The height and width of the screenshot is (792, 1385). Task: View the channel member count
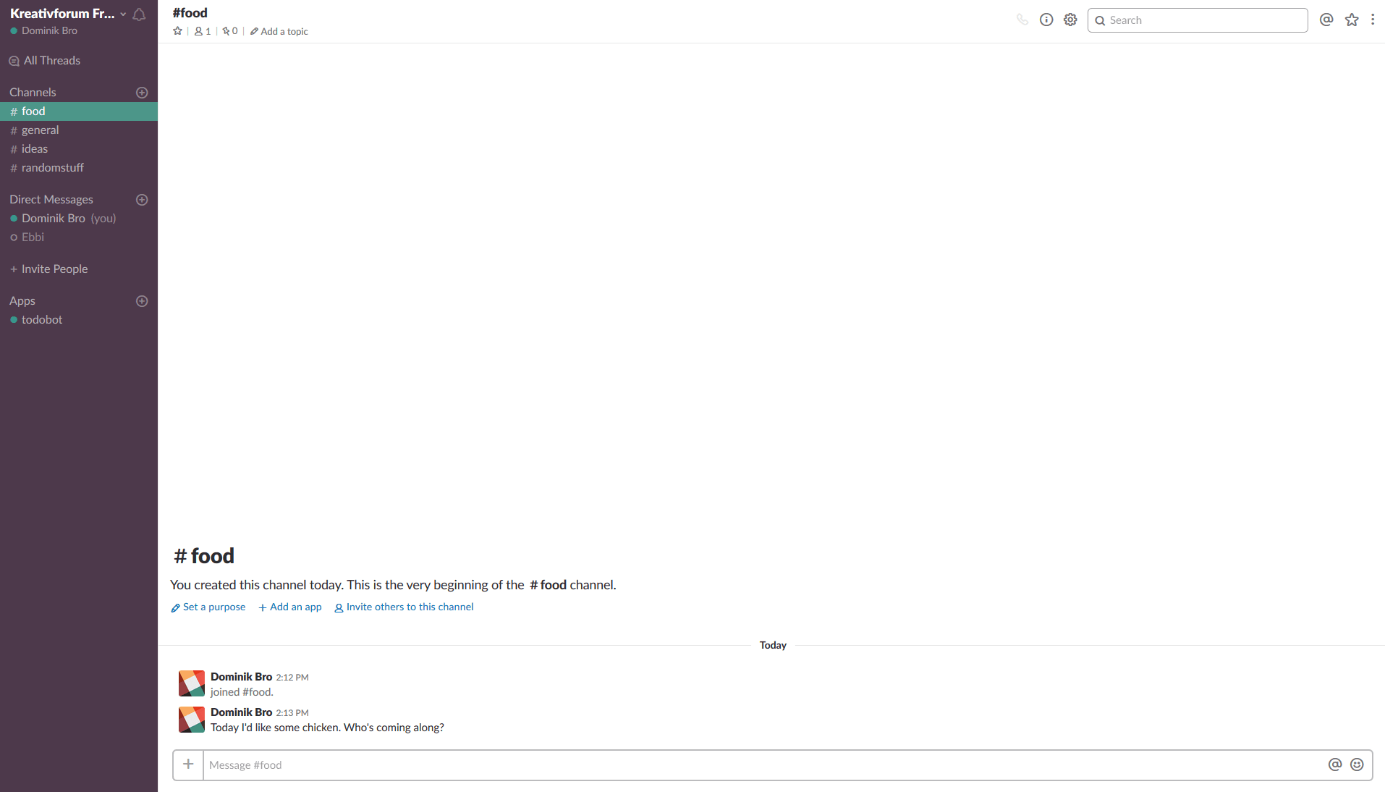click(202, 31)
